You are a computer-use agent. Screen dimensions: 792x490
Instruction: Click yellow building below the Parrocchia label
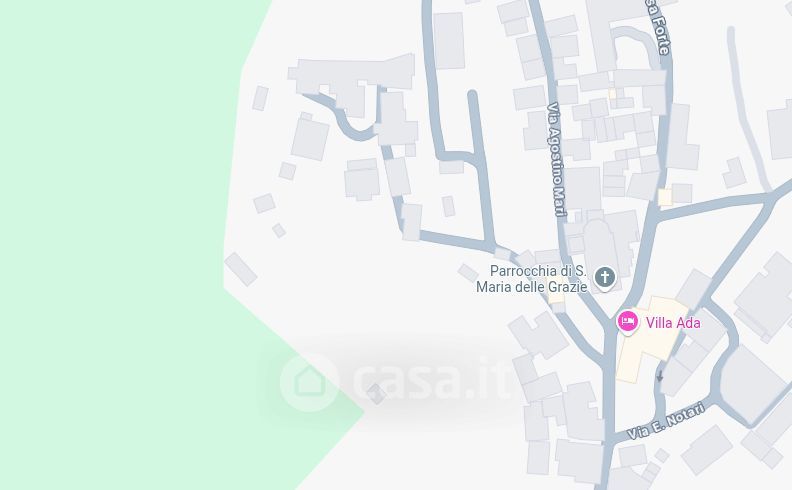[556, 293]
